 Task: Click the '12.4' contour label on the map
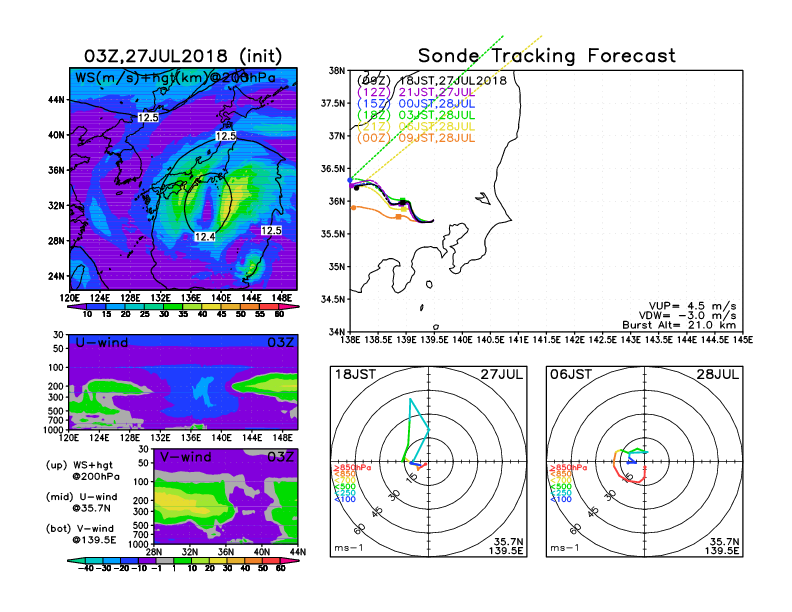[x=205, y=237]
